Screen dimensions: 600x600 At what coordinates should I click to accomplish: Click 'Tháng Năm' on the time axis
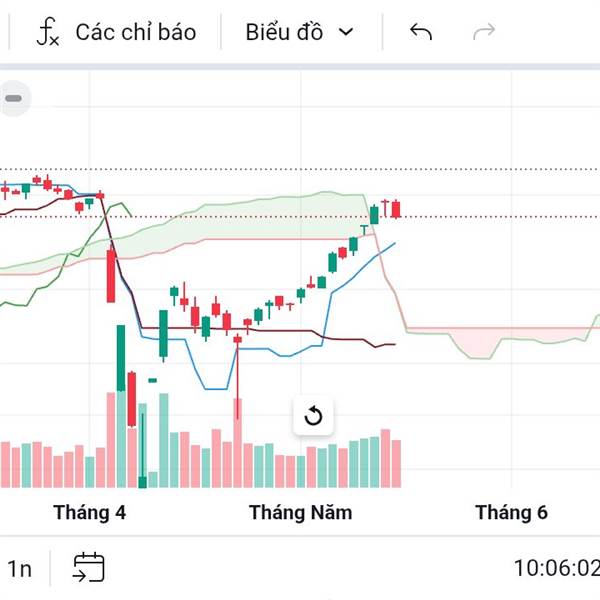click(301, 513)
